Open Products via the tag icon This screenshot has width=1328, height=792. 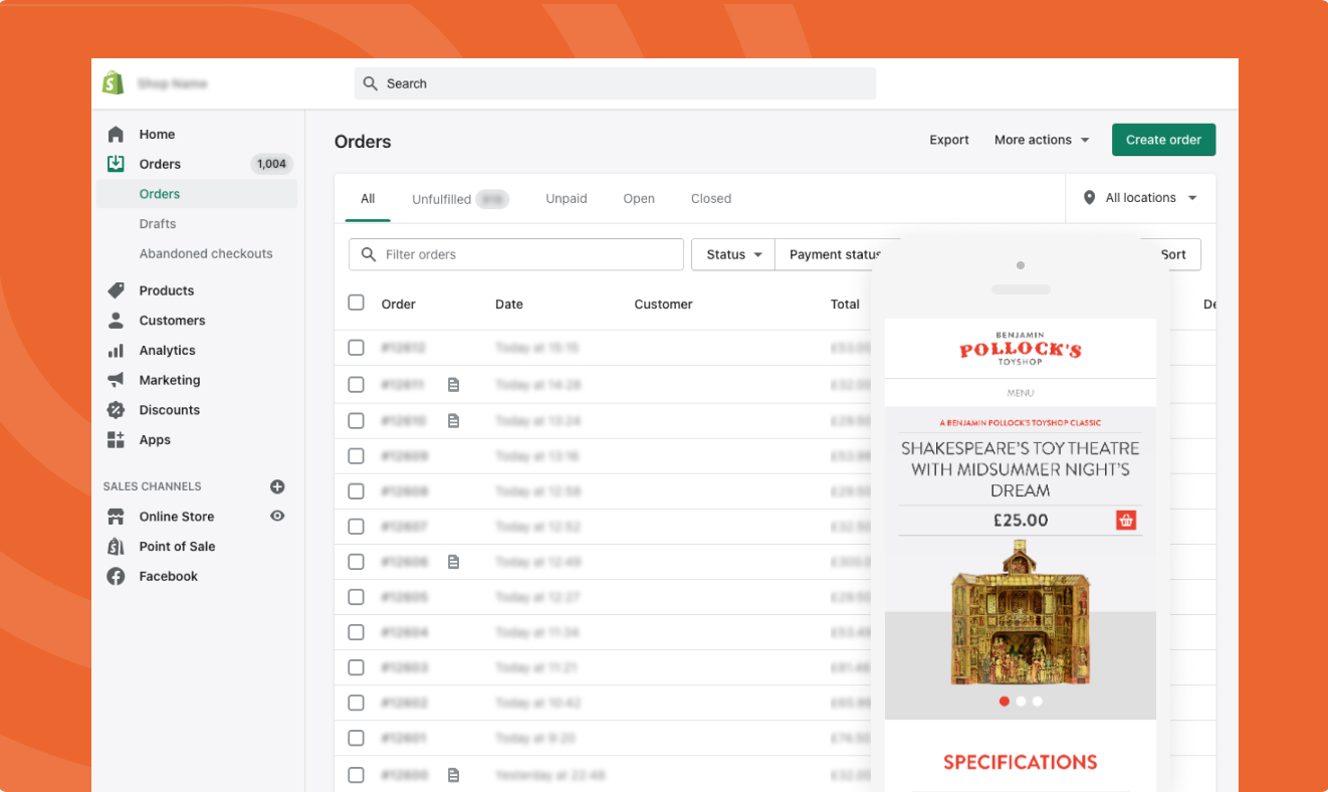tap(116, 291)
